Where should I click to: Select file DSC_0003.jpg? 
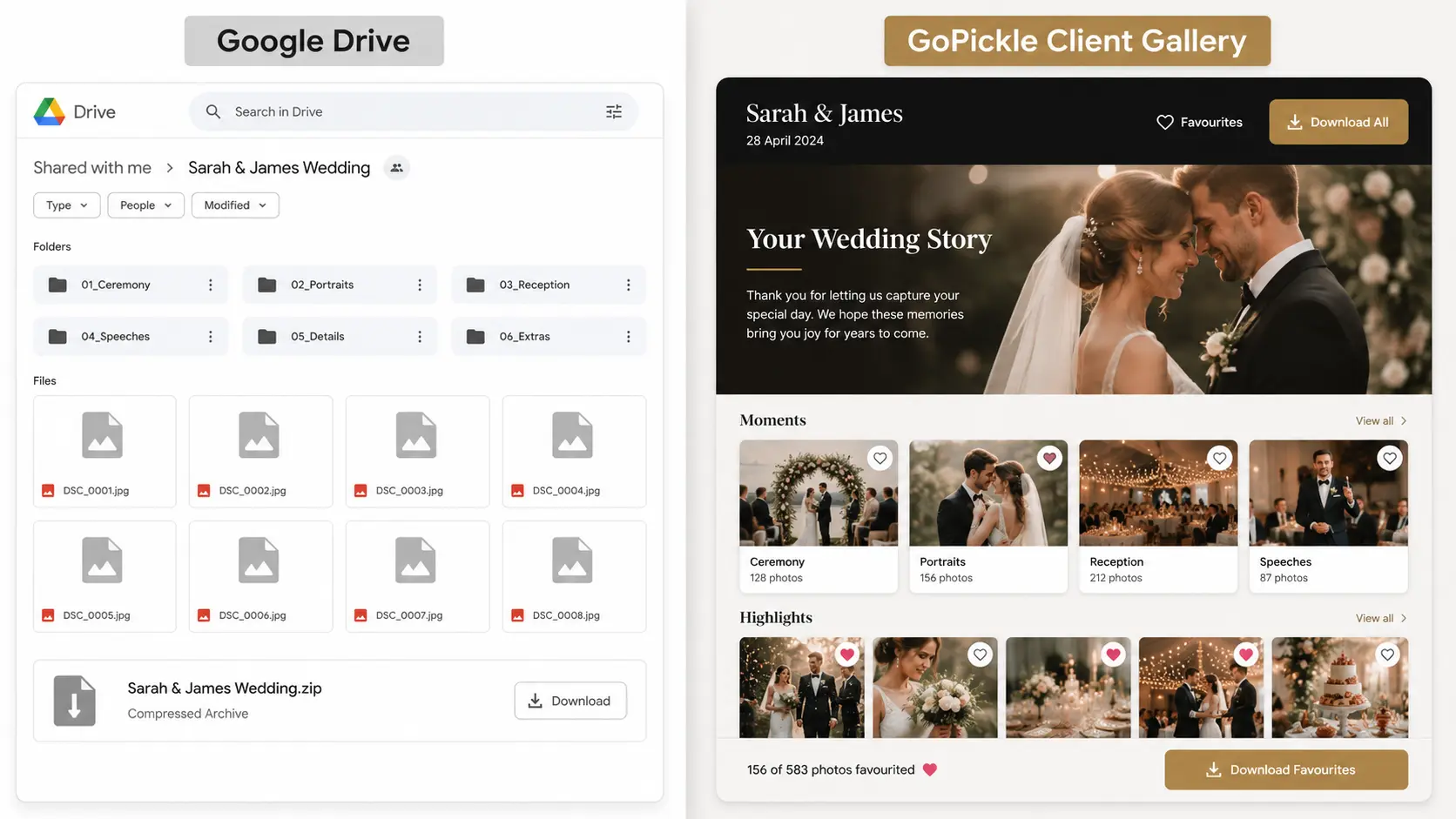[x=417, y=452]
